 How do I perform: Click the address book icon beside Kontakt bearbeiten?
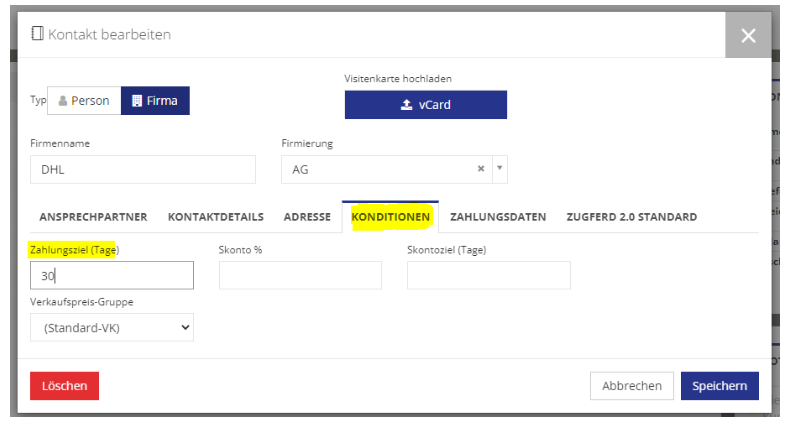click(37, 34)
